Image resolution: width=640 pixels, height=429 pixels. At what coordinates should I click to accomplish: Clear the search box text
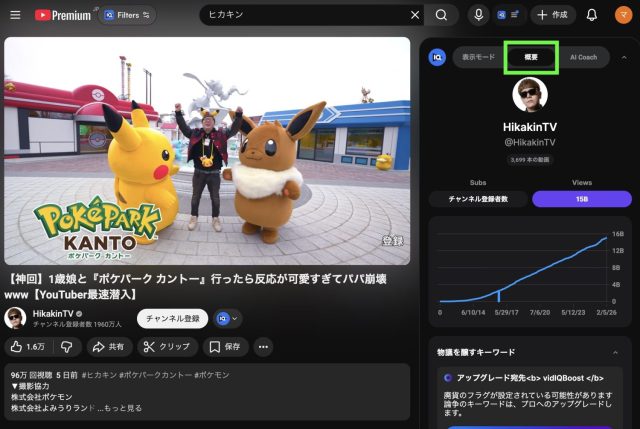(415, 15)
